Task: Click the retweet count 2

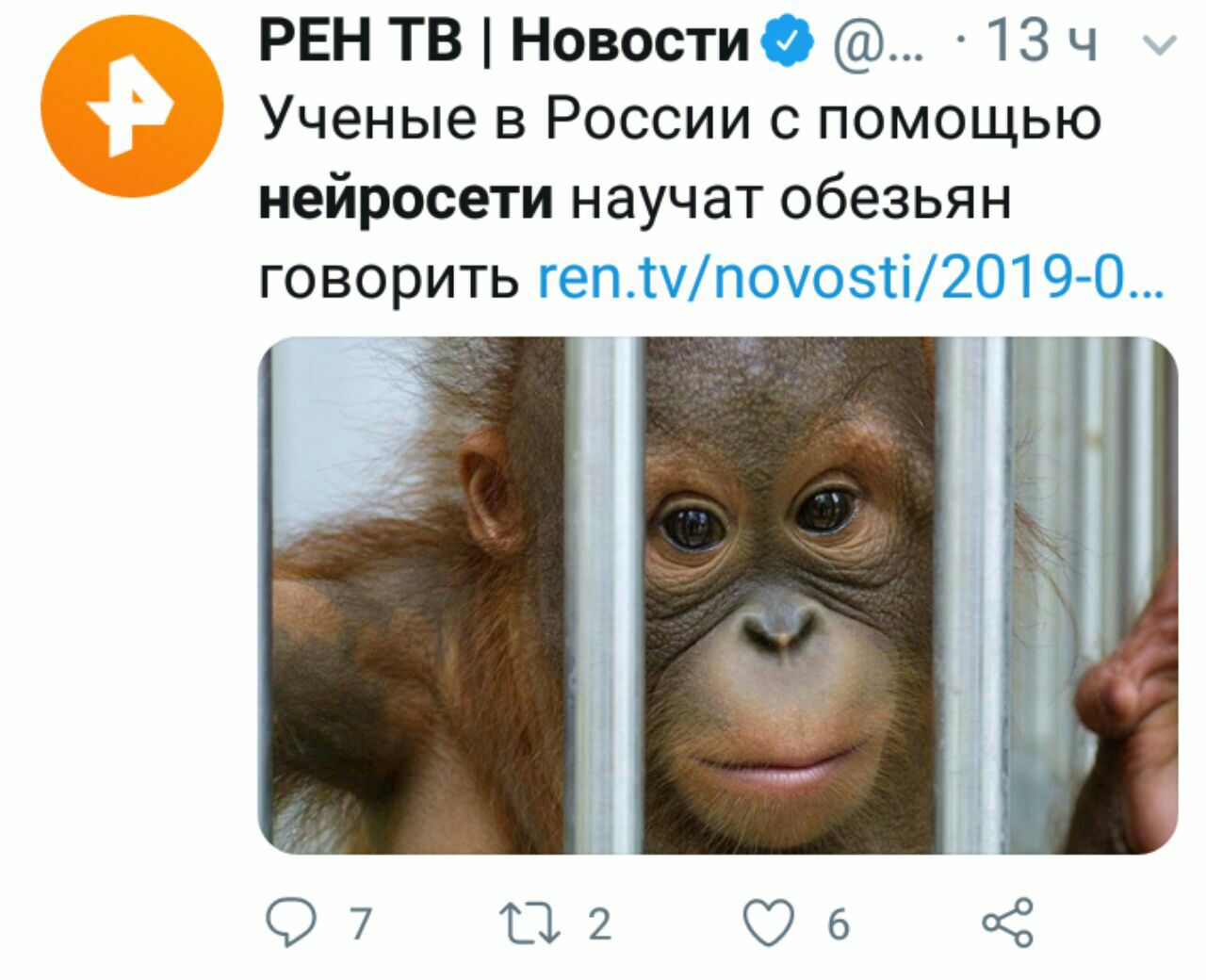Action: [600, 923]
